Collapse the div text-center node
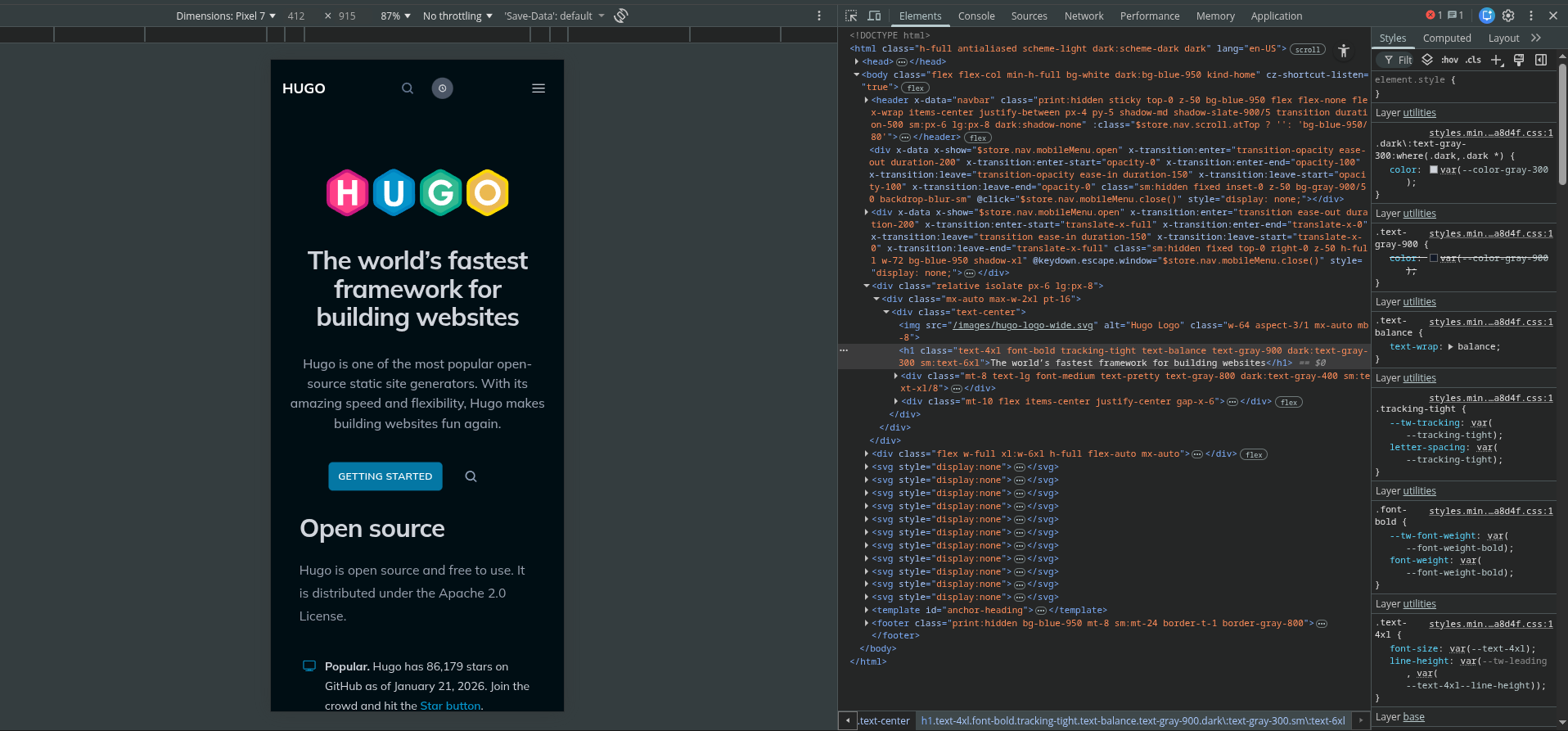Image resolution: width=1568 pixels, height=731 pixels. [x=885, y=312]
